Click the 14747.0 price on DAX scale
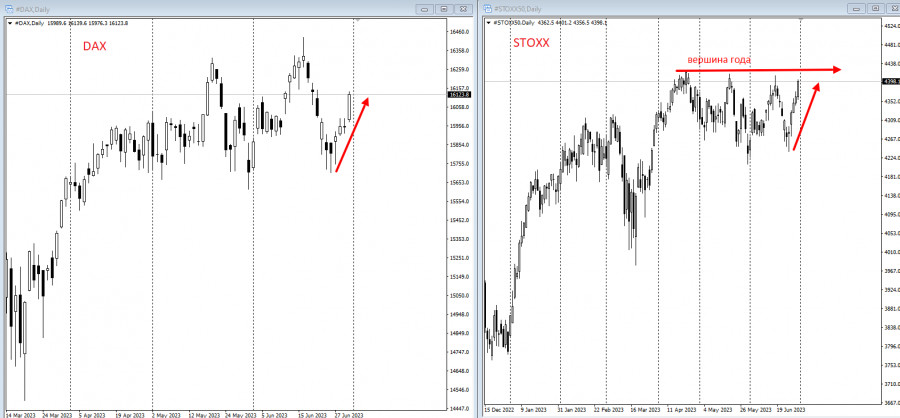The width and height of the screenshot is (900, 418). point(460,352)
